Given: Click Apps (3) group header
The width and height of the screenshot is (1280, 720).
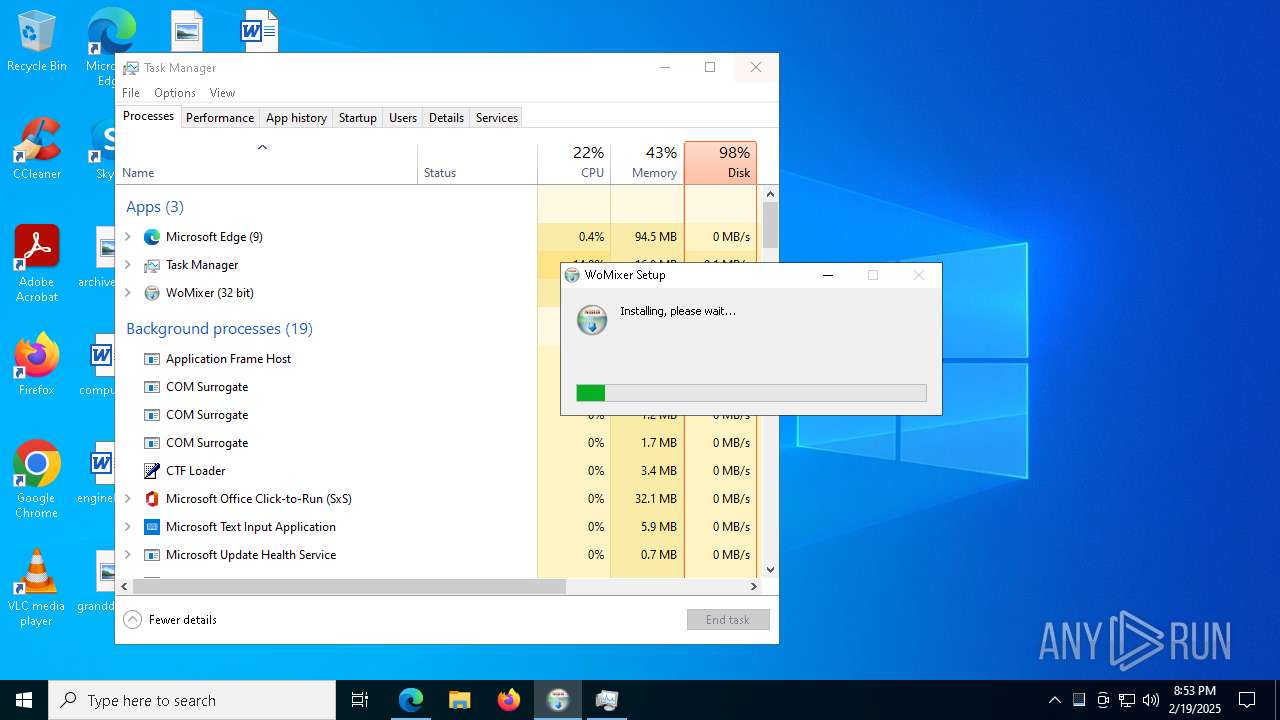Looking at the screenshot, I should (155, 207).
